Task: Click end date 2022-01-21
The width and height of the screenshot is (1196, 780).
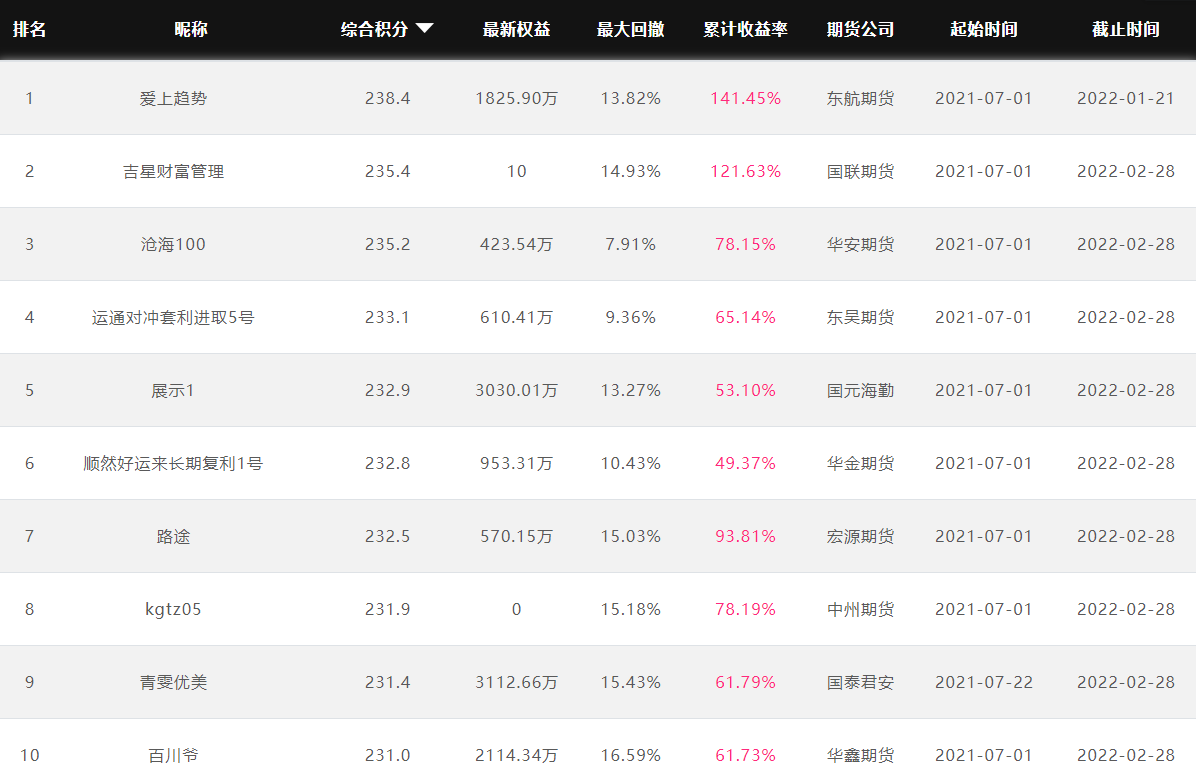Action: pyautogui.click(x=1125, y=98)
